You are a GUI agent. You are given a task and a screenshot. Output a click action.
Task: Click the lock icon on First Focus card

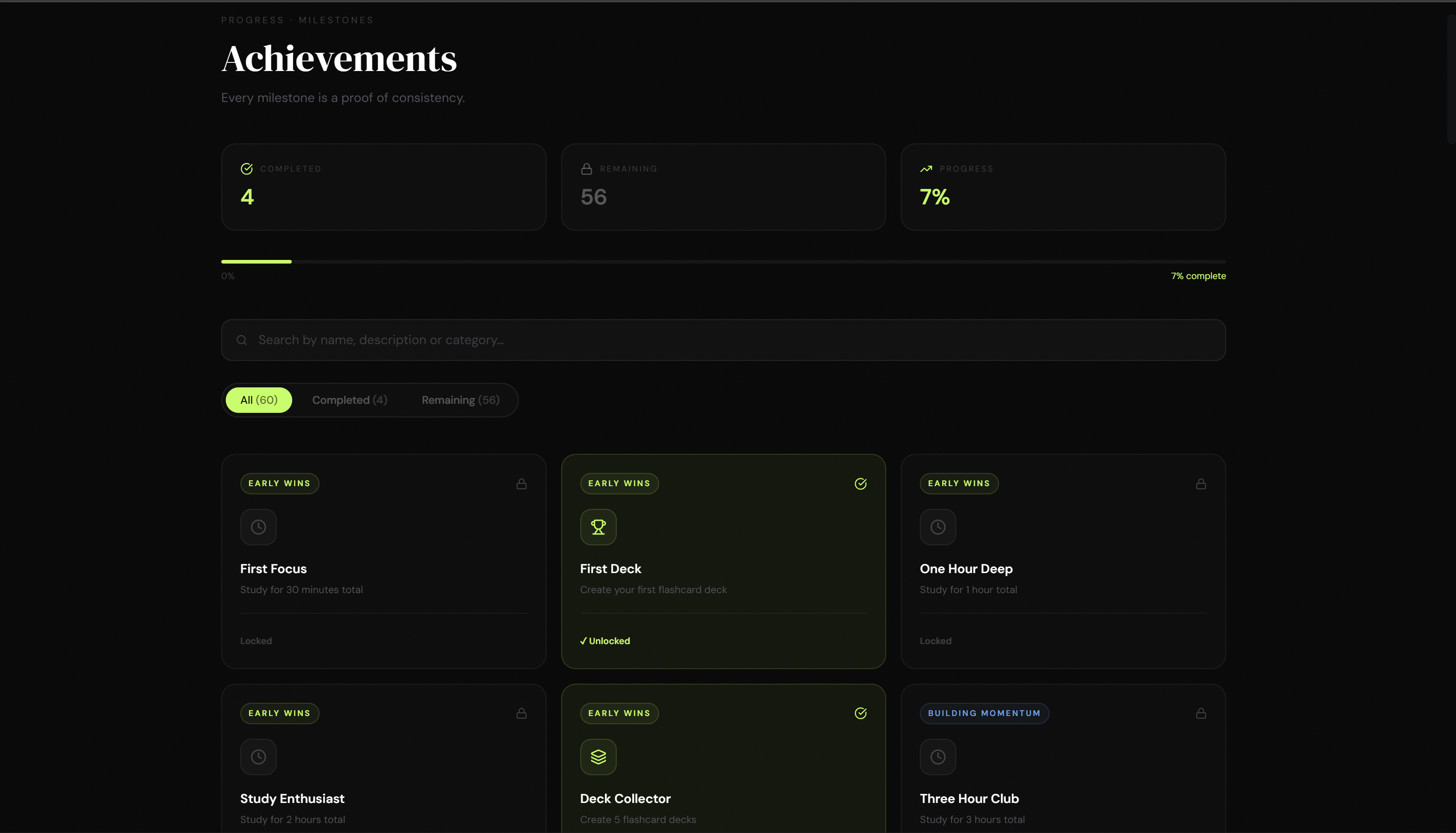pos(522,484)
